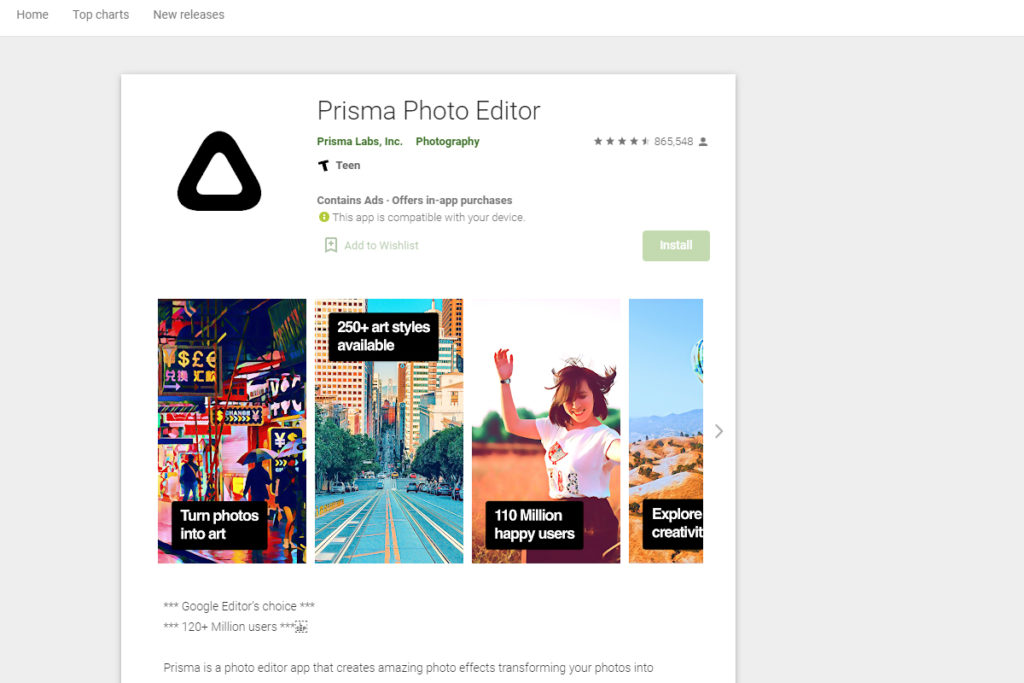Screen dimensions: 1024x683
Task: Click the Teen rating label
Action: pos(347,165)
